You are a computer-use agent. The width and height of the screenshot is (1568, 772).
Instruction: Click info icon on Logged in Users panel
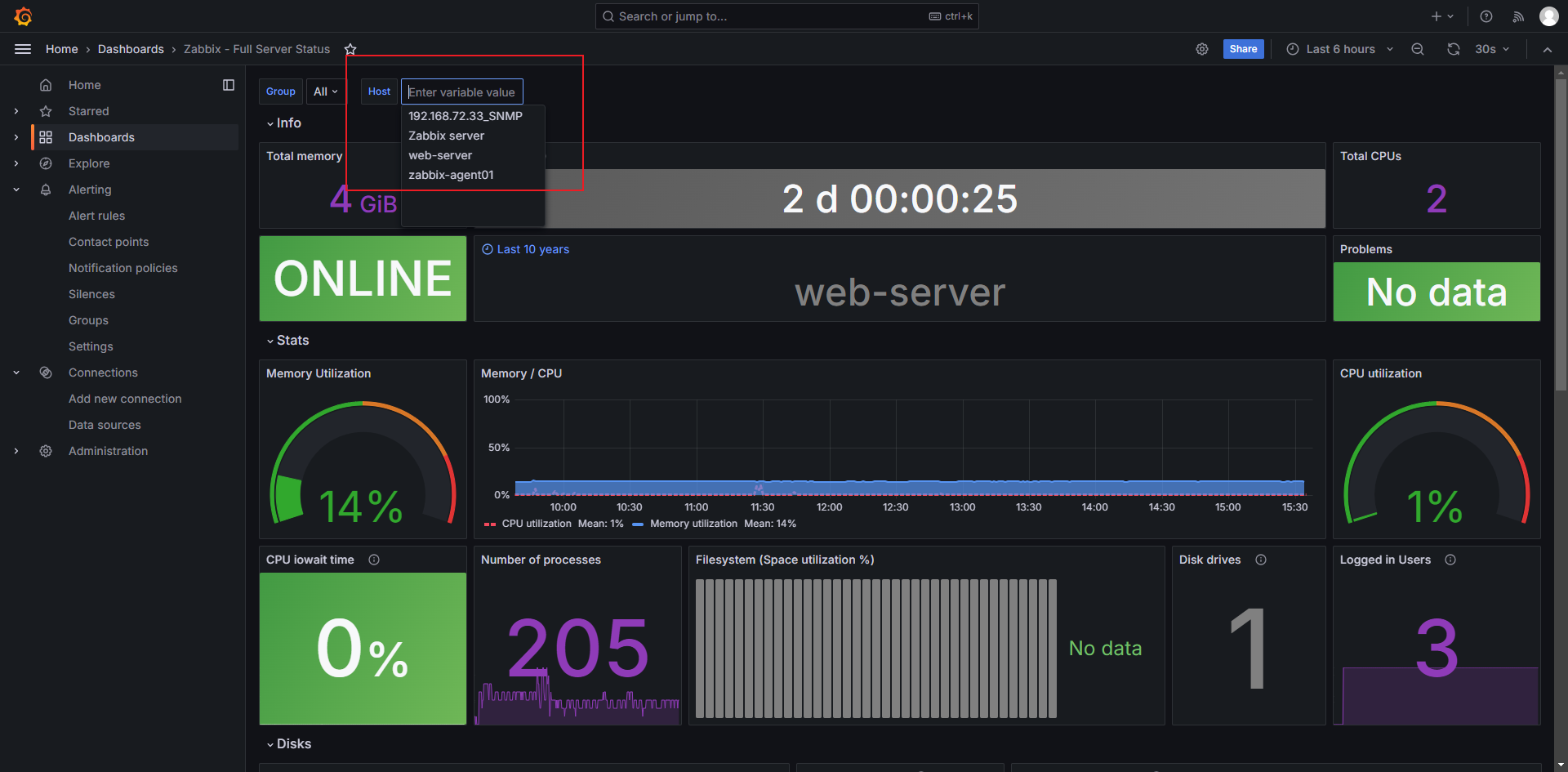[x=1450, y=560]
